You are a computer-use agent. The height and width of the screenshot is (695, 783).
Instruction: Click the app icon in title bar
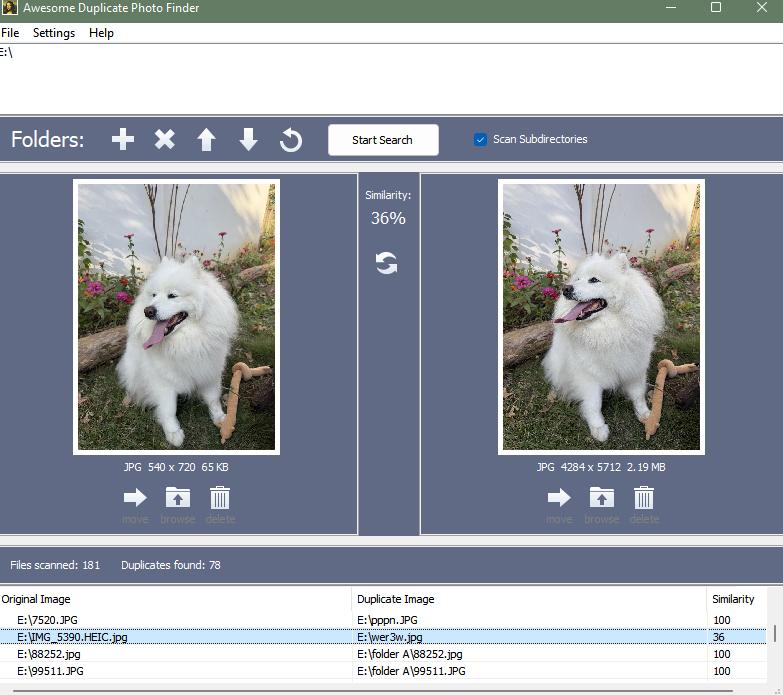click(x=9, y=7)
